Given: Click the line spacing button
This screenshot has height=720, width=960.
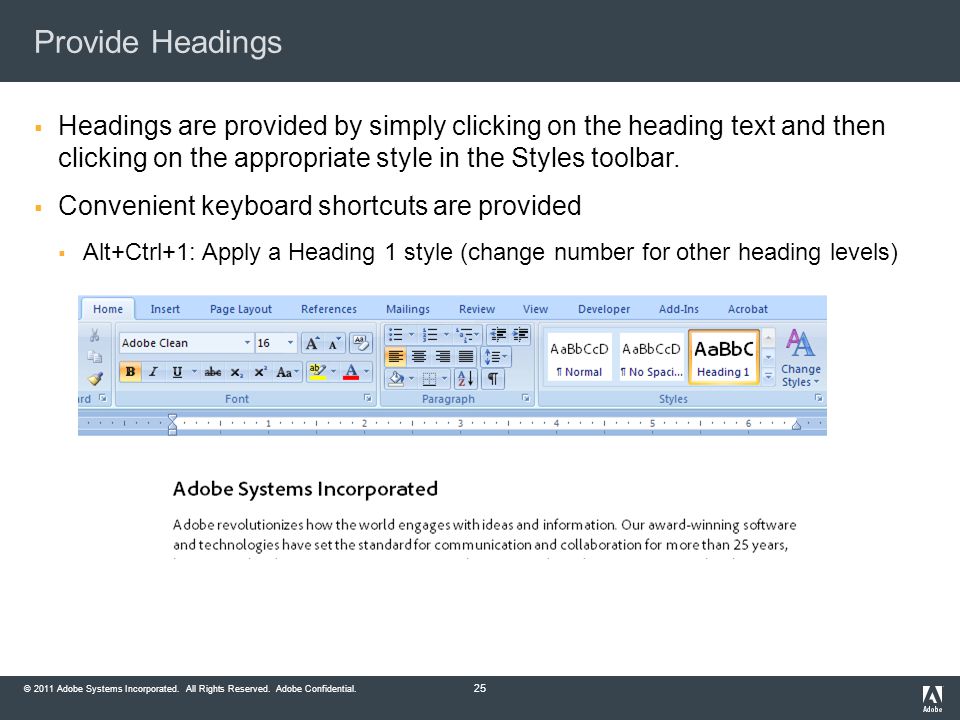Looking at the screenshot, I should (x=496, y=356).
